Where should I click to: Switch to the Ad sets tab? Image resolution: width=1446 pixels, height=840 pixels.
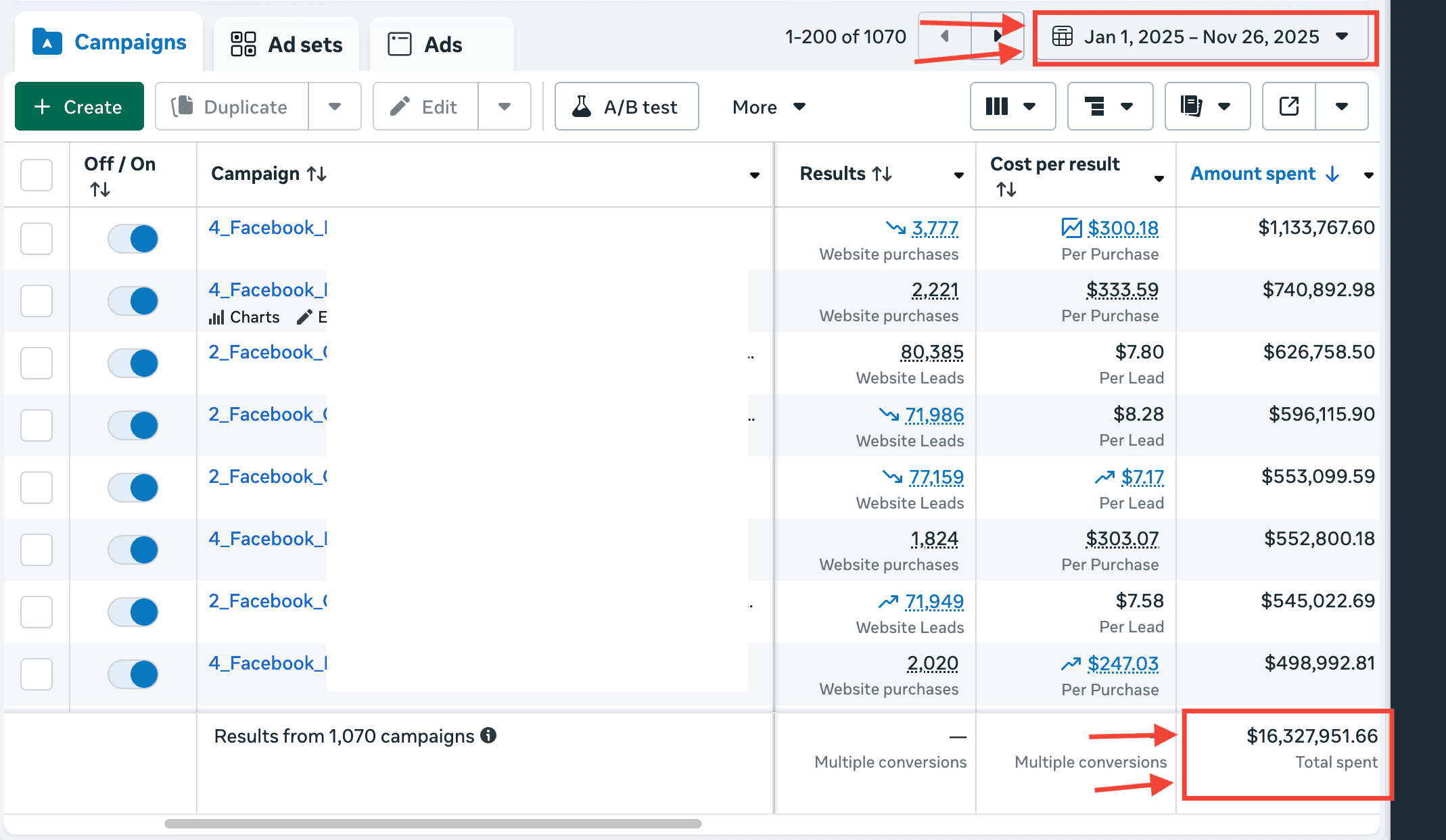click(x=287, y=45)
